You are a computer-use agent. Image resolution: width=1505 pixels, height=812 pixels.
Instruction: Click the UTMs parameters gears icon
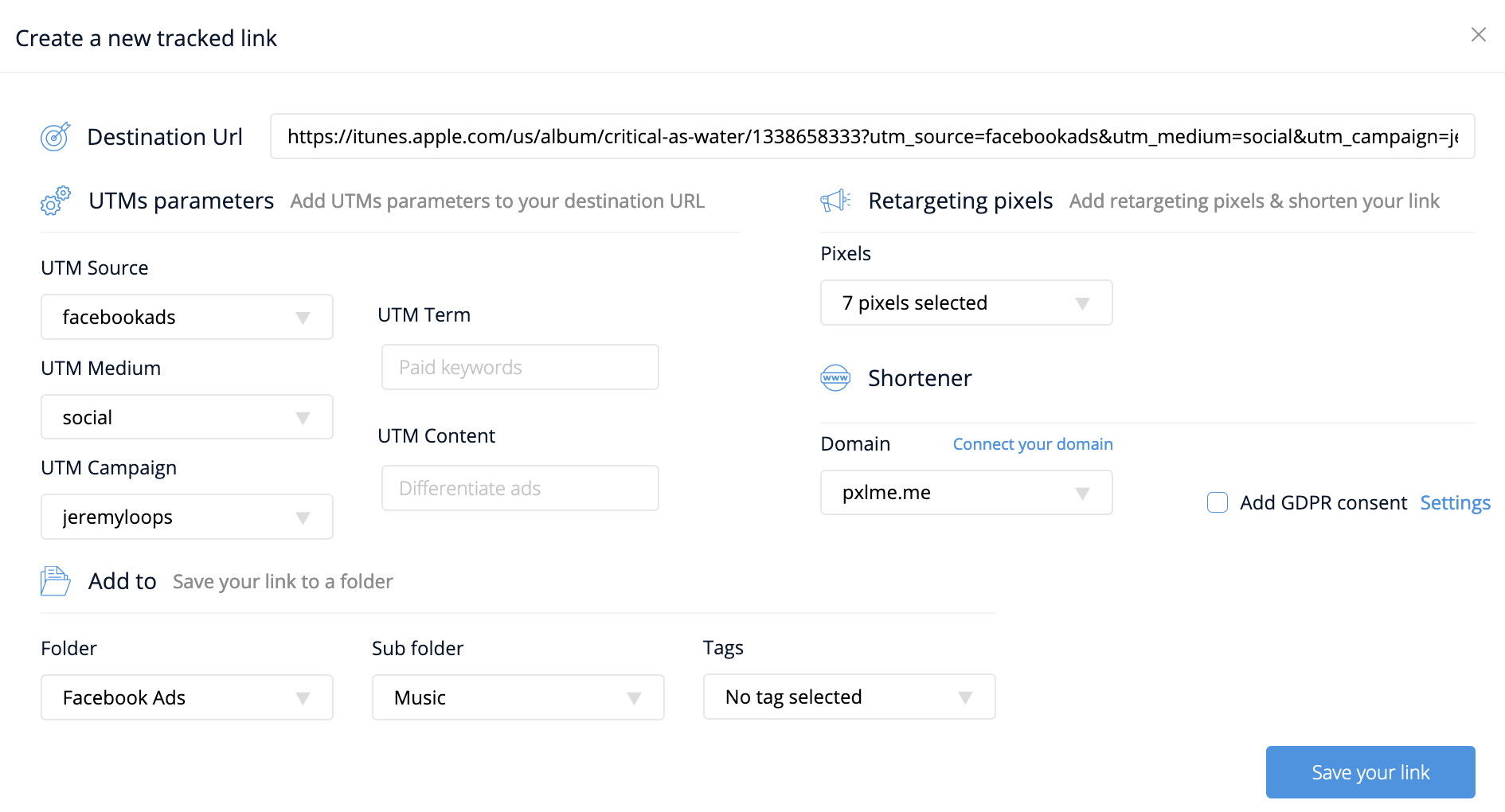pyautogui.click(x=55, y=201)
